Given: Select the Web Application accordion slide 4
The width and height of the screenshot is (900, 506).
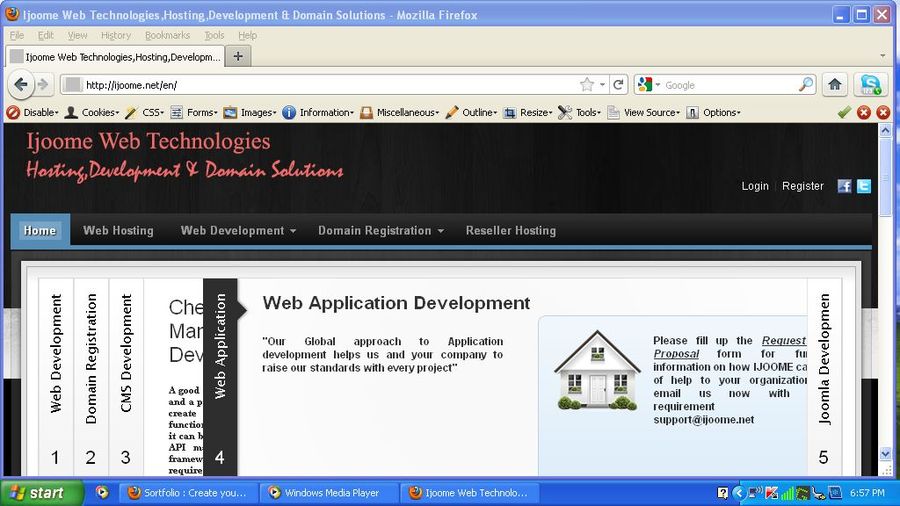Looking at the screenshot, I should (220, 377).
